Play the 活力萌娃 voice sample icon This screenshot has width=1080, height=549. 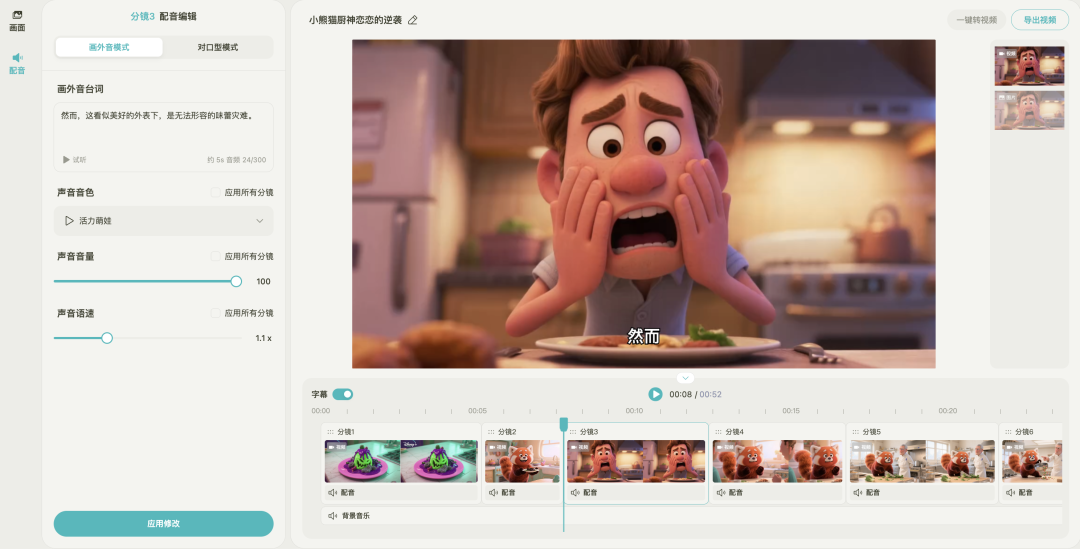[69, 221]
